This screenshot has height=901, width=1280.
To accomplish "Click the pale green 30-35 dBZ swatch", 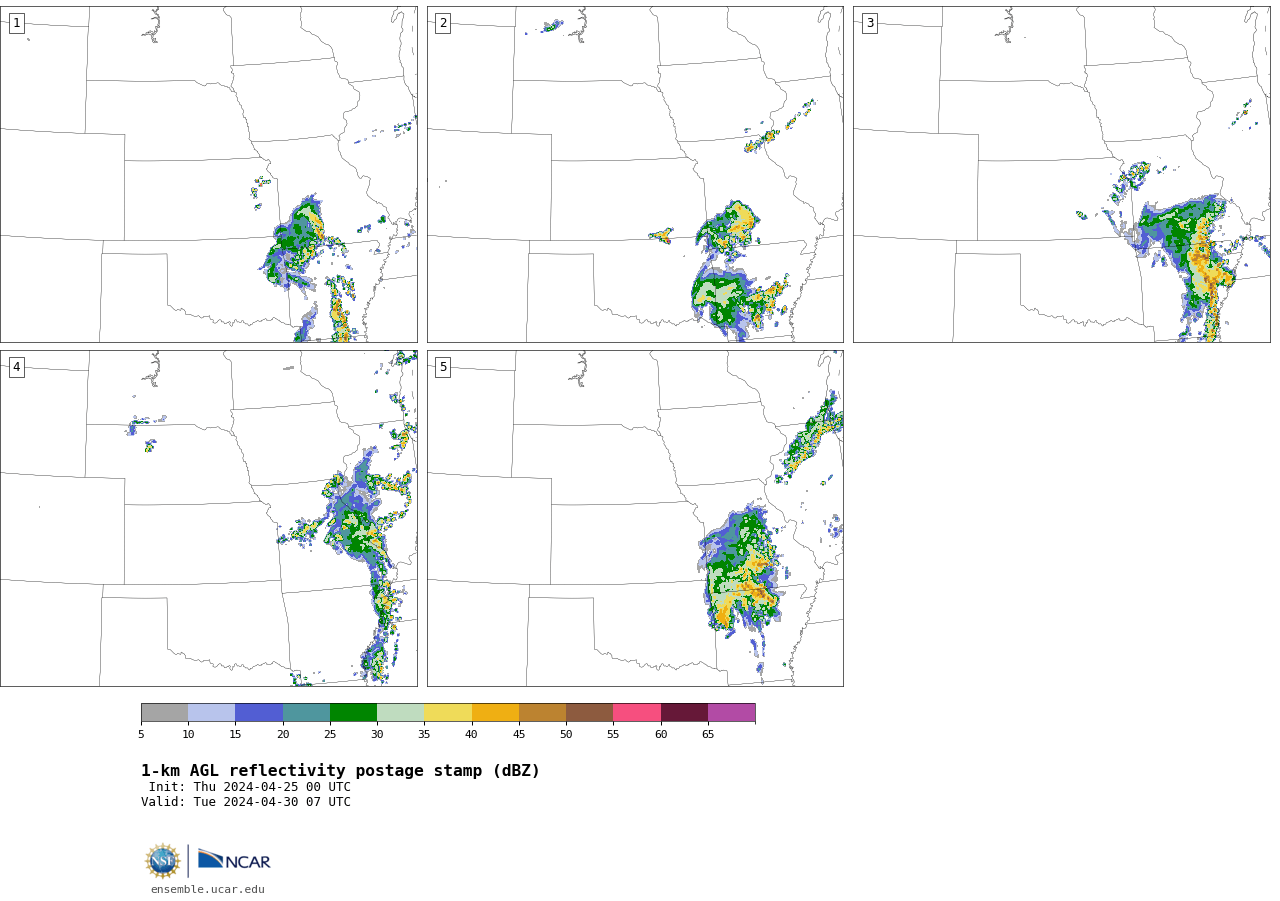I will (400, 712).
